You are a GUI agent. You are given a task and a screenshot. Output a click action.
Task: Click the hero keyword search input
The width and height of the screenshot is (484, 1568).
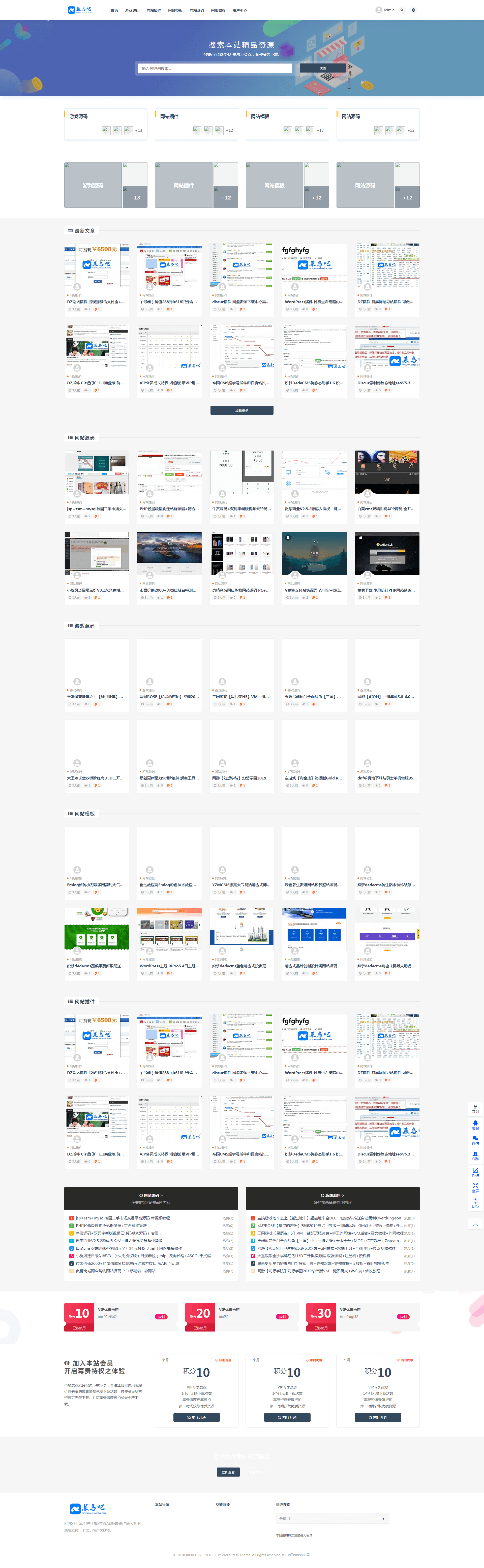[x=215, y=68]
